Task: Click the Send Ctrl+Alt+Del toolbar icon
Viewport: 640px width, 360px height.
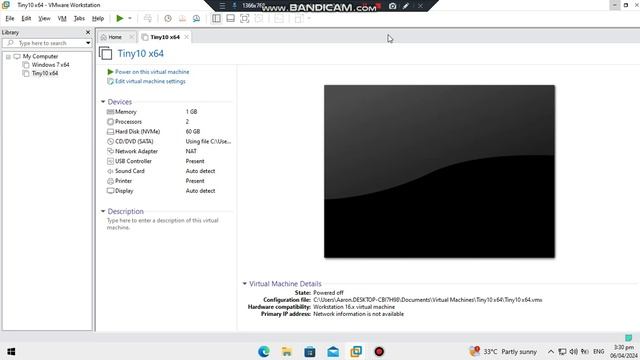Action: tap(148, 18)
